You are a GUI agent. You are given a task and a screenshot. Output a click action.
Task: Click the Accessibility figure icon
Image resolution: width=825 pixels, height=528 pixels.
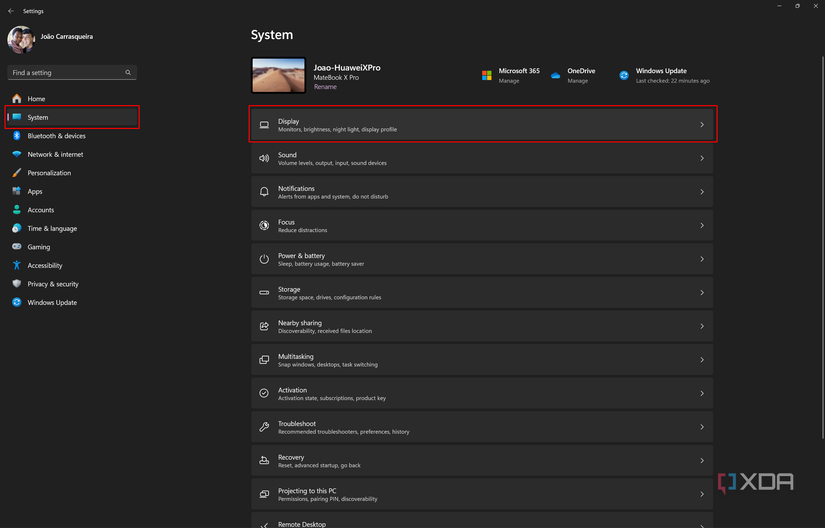pos(17,265)
